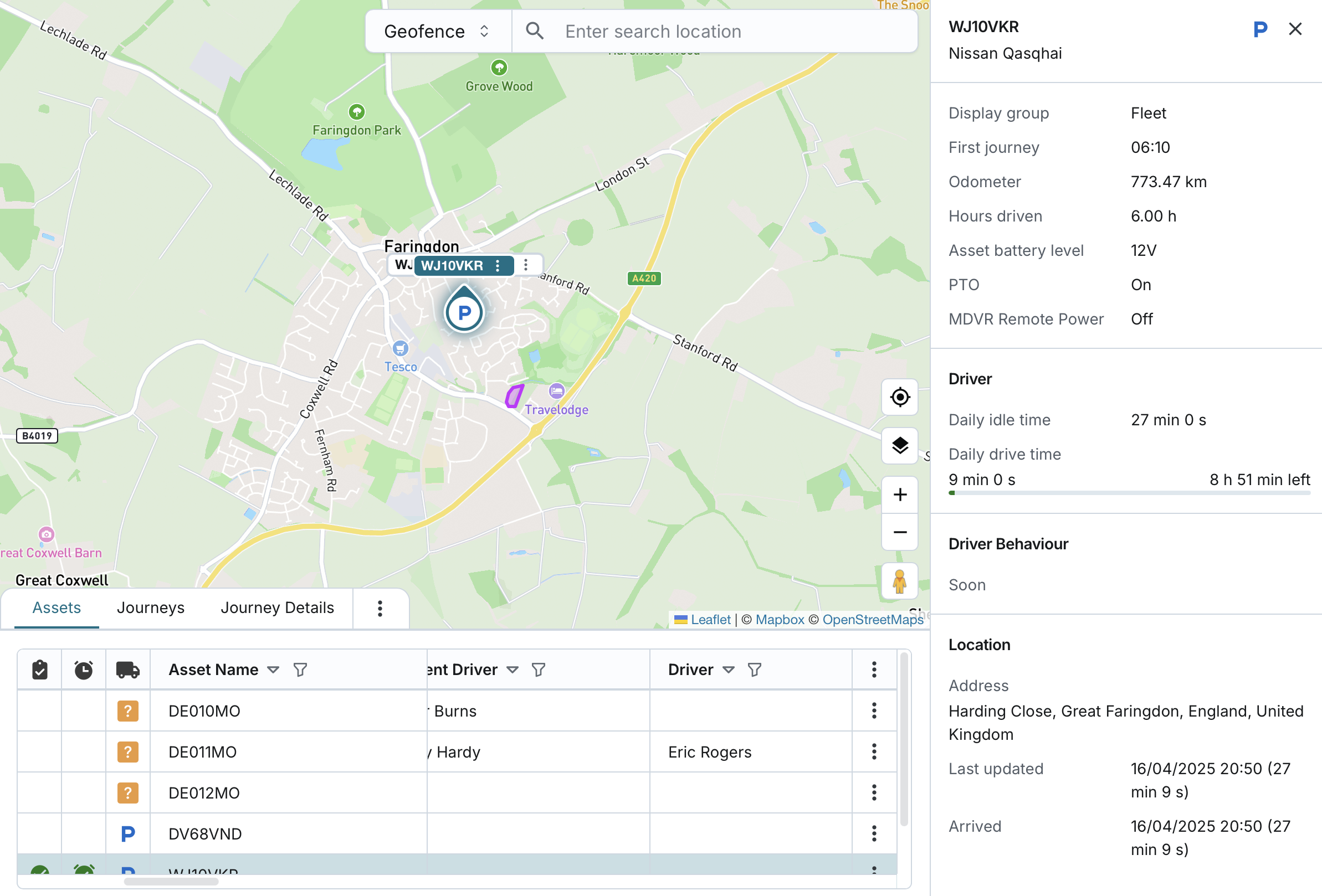Screen dimensions: 1322x896
Task: Expand the Asset Name sort dropdown arrow
Action: [273, 670]
